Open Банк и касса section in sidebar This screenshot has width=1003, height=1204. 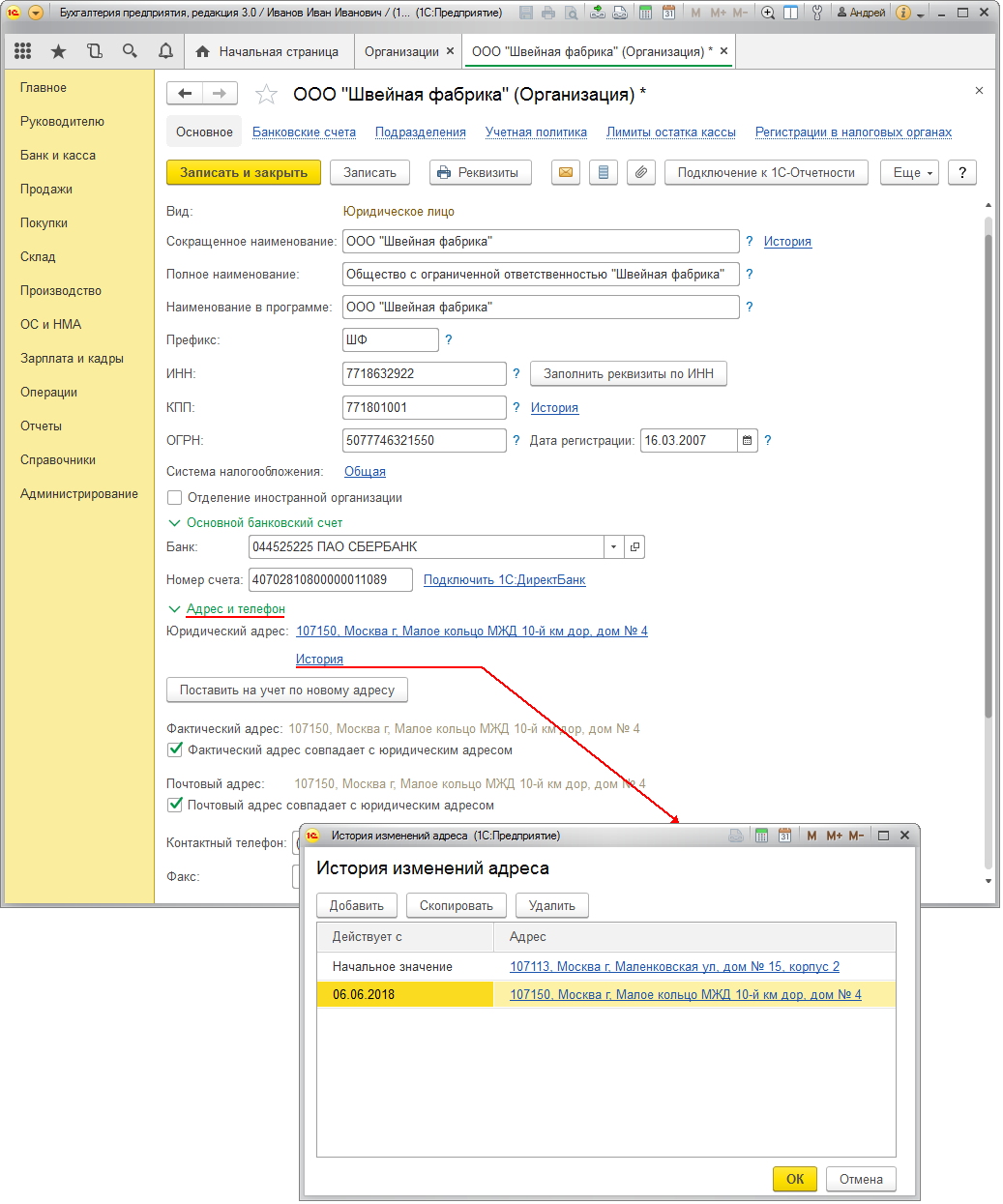click(x=58, y=155)
